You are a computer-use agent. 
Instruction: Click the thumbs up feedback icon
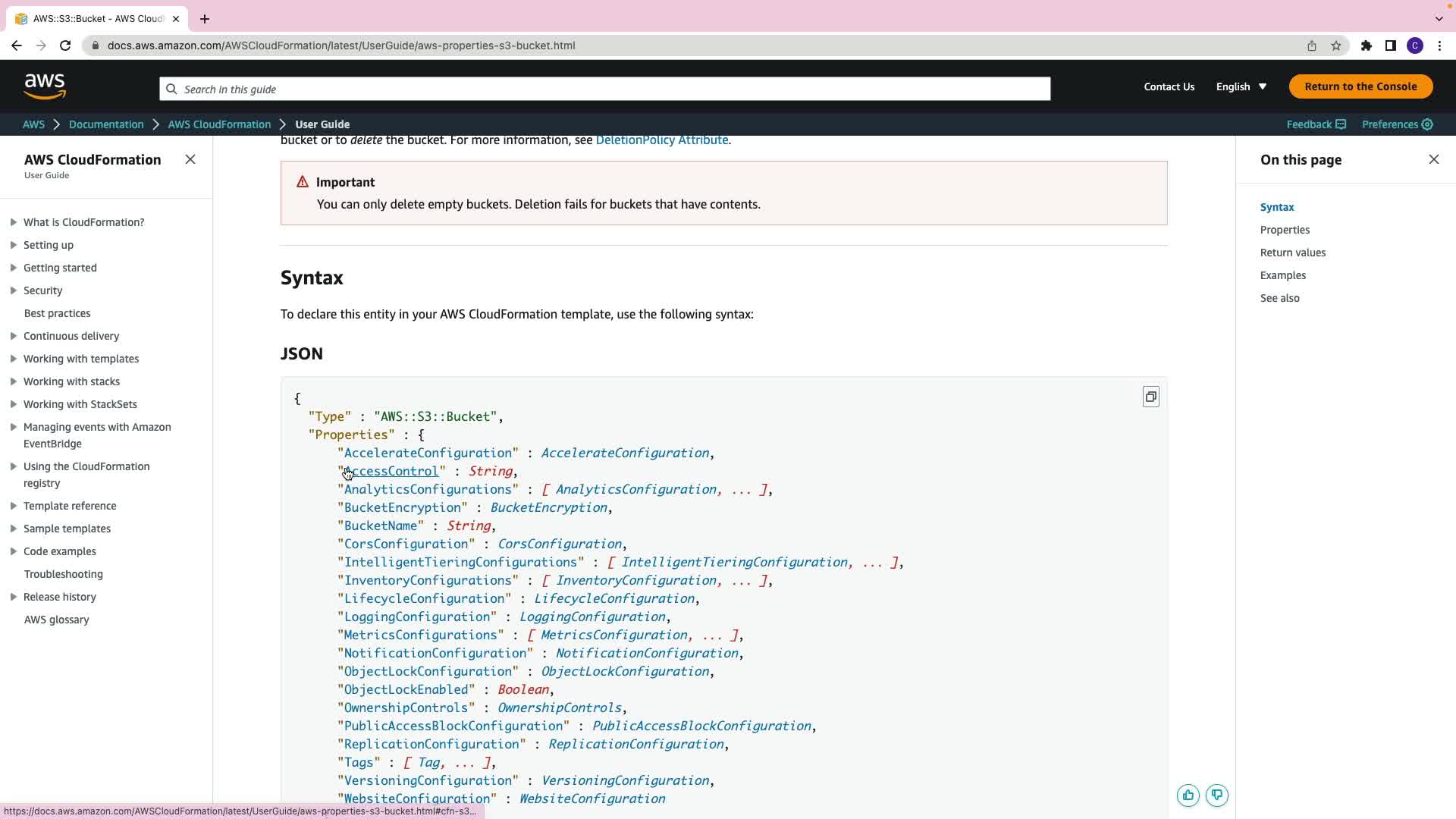[1188, 795]
